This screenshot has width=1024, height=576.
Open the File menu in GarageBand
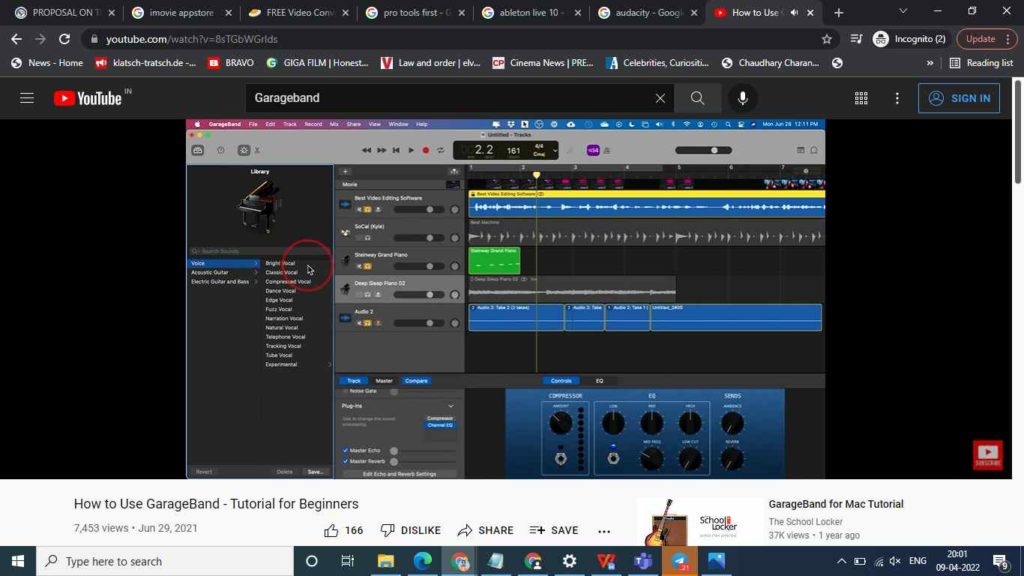point(253,124)
